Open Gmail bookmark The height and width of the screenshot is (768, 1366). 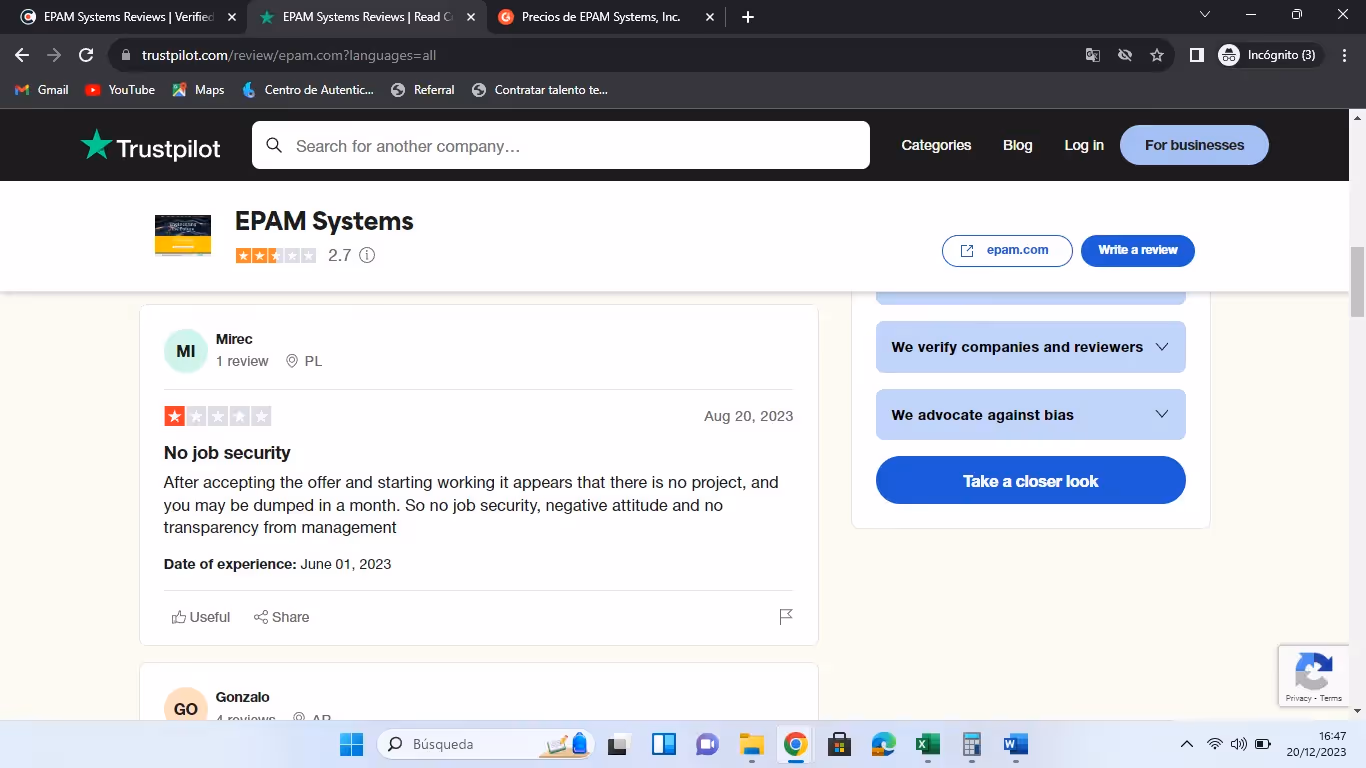coord(42,90)
